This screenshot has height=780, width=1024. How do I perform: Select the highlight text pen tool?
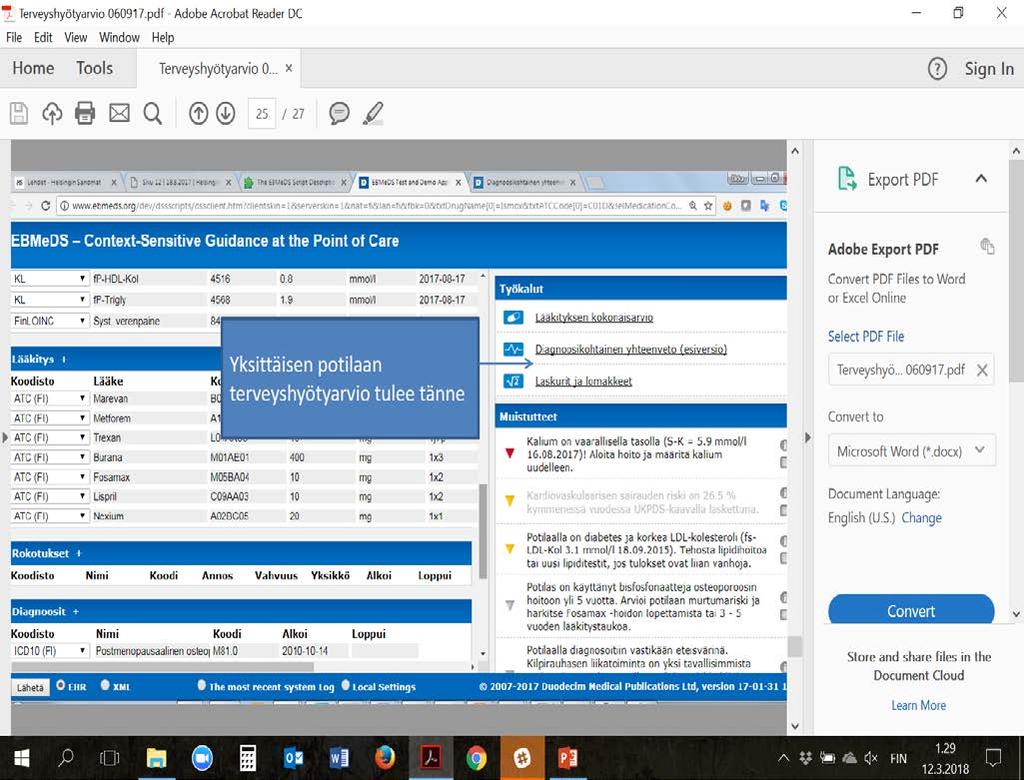(x=373, y=114)
